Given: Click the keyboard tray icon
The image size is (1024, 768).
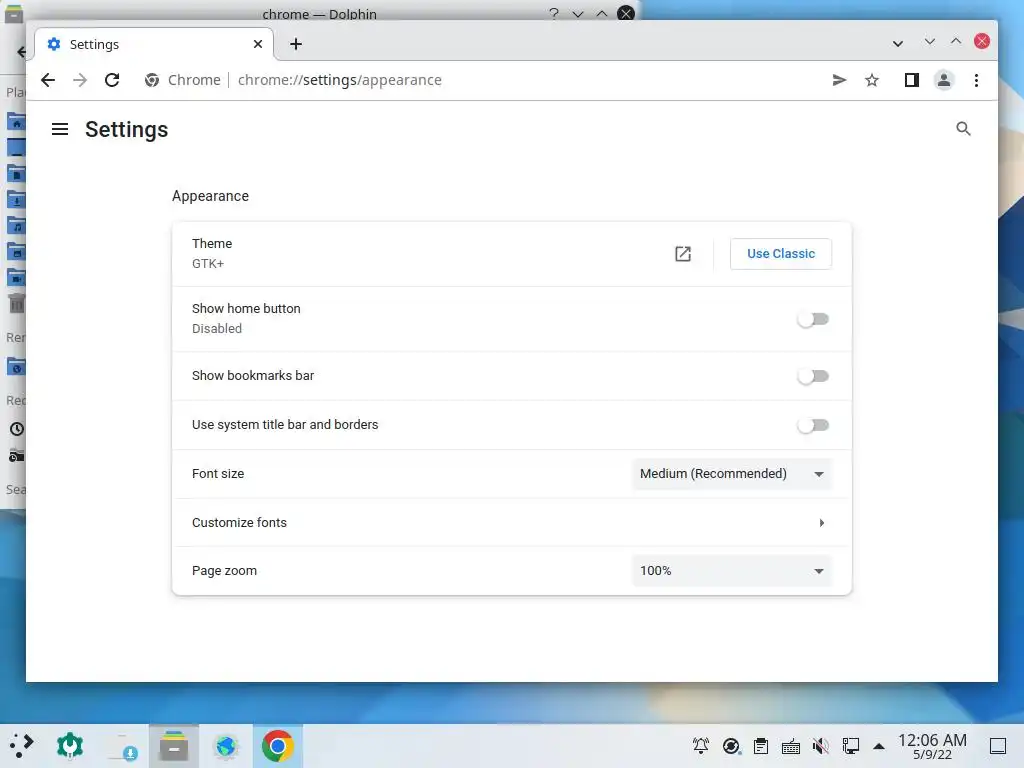Looking at the screenshot, I should click(791, 746).
